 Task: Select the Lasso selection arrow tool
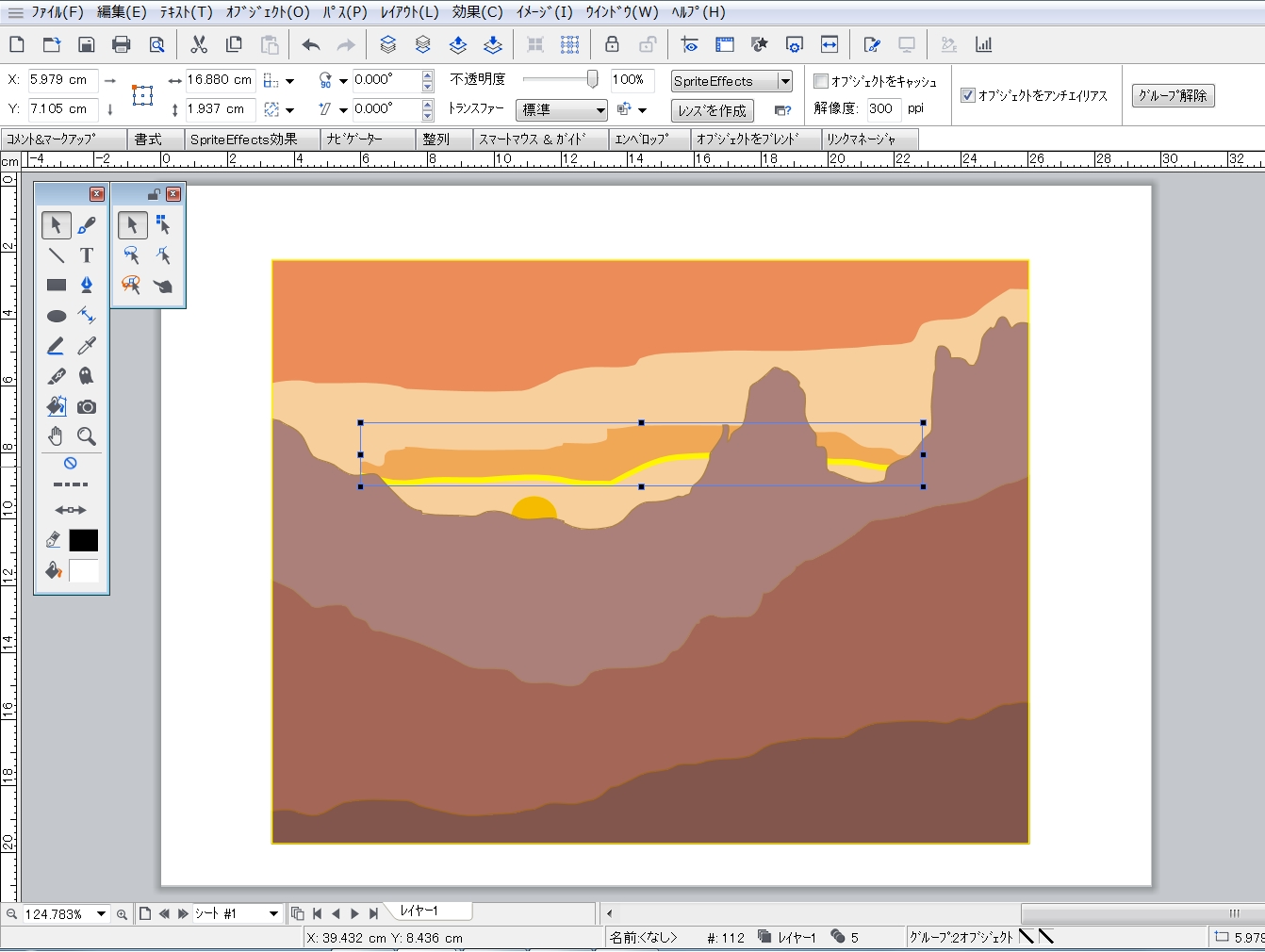coord(132,255)
